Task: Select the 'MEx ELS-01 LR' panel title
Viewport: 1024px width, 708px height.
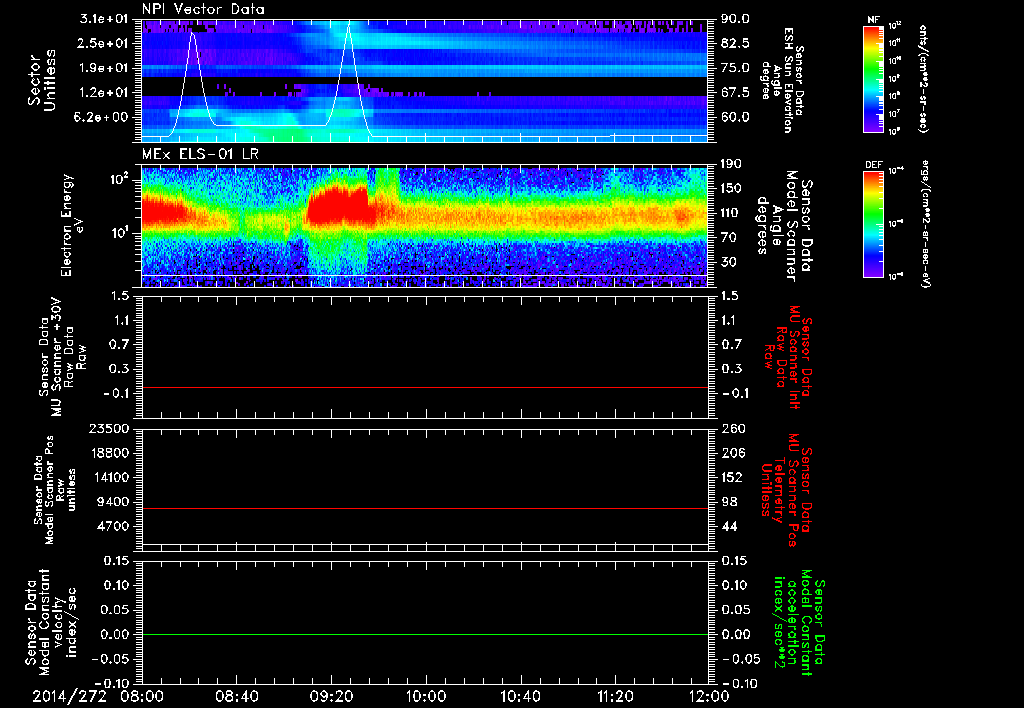Action: pyautogui.click(x=200, y=154)
